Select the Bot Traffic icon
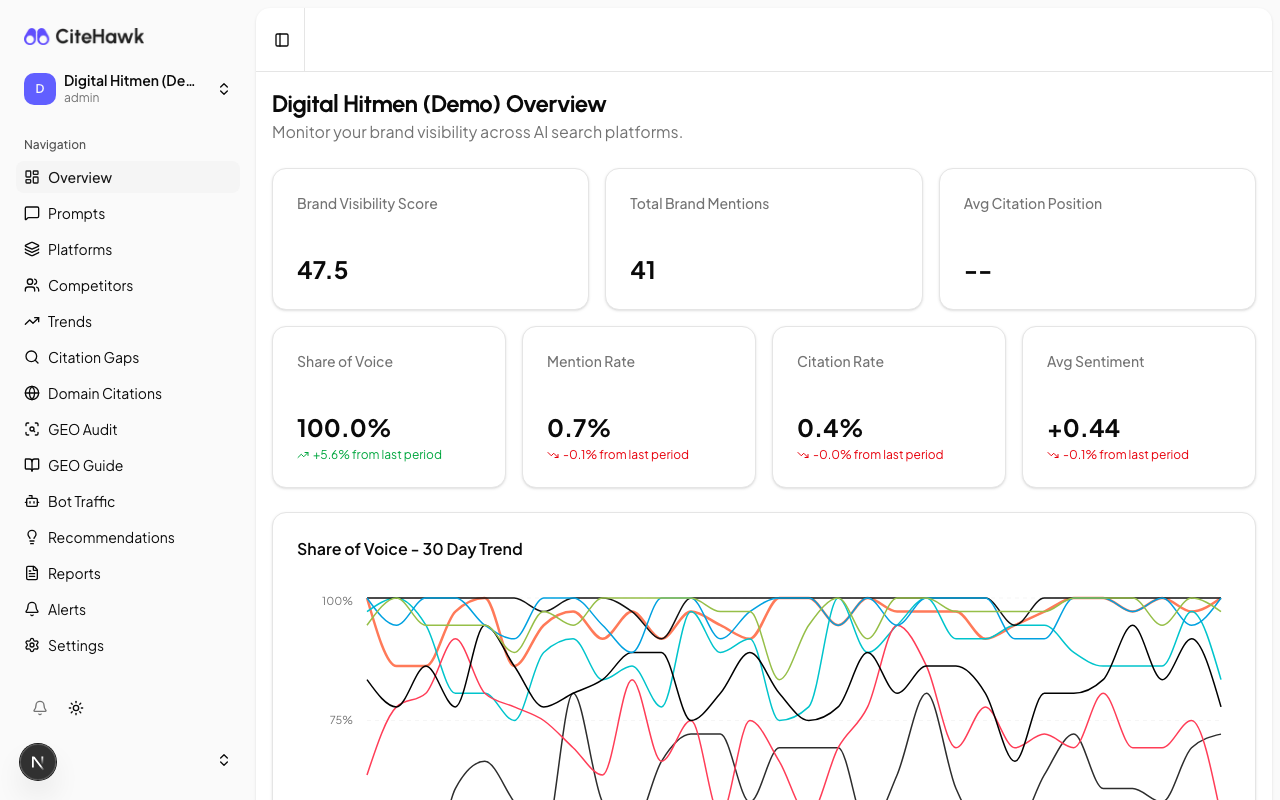The image size is (1280, 800). coord(31,501)
